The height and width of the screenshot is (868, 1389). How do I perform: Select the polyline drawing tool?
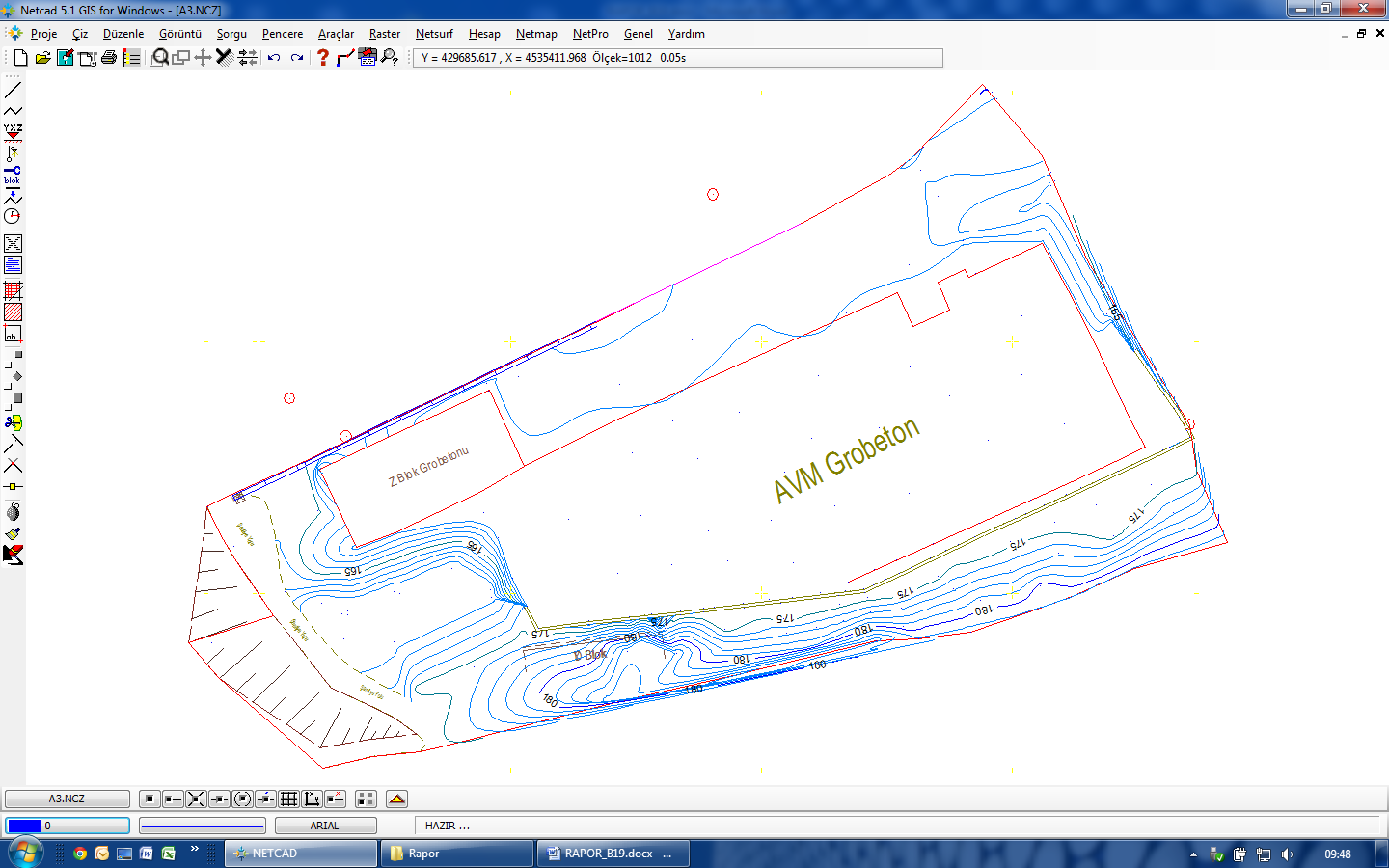pos(13,111)
